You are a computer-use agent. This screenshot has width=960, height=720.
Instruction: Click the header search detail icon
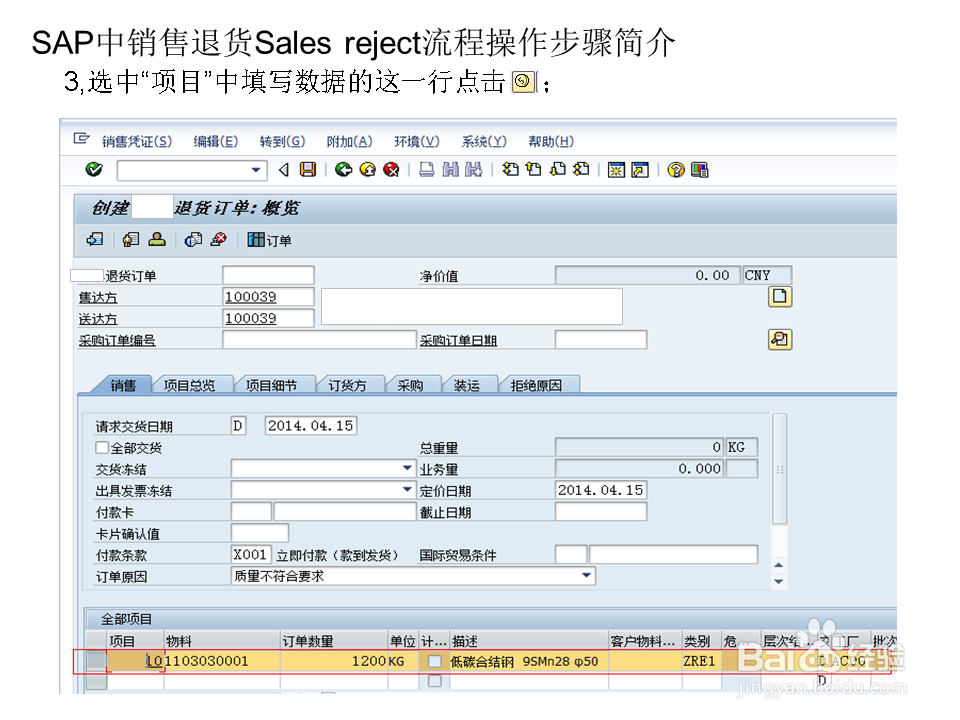pos(779,339)
